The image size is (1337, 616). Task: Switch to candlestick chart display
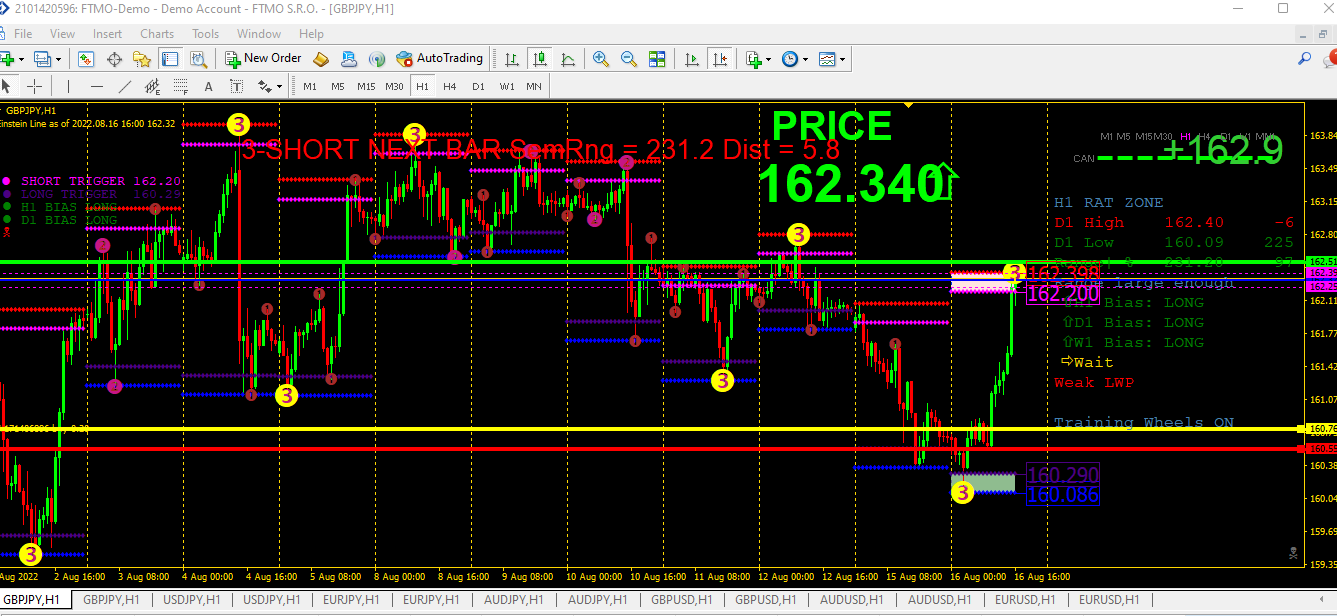point(540,58)
